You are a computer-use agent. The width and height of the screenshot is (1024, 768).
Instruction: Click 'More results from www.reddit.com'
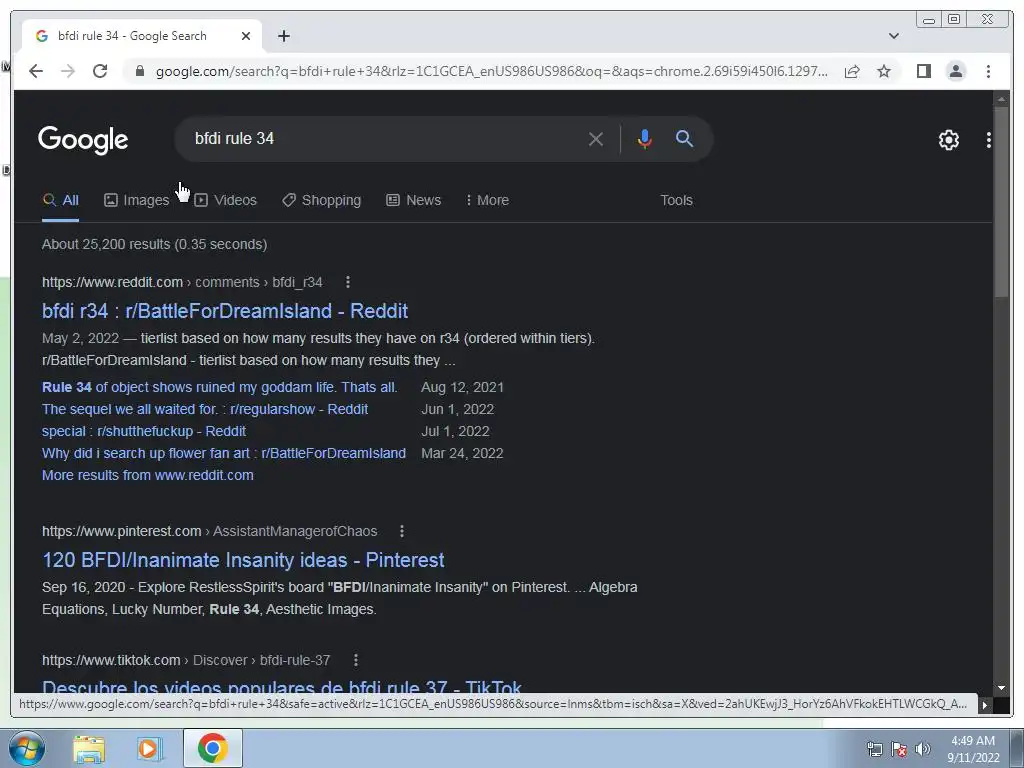tap(148, 475)
